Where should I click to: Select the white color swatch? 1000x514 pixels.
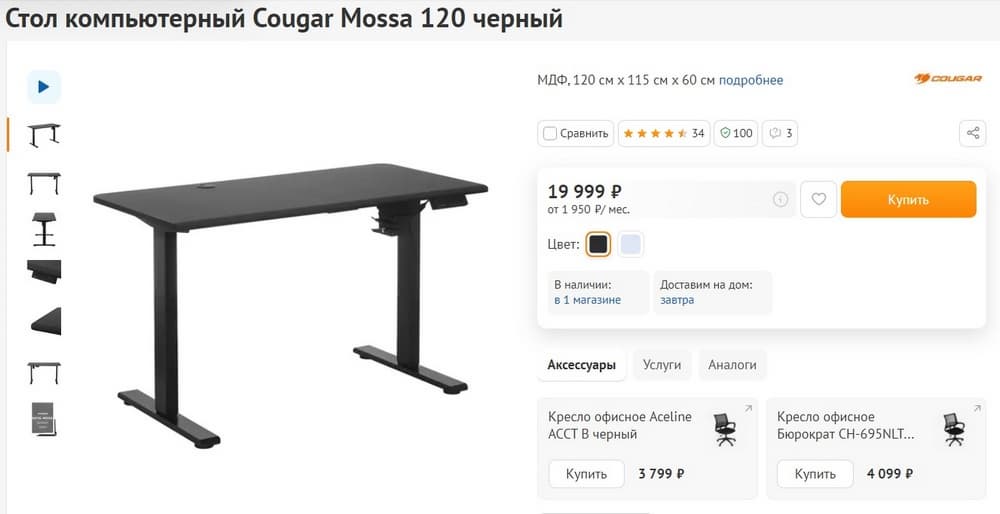tap(631, 244)
